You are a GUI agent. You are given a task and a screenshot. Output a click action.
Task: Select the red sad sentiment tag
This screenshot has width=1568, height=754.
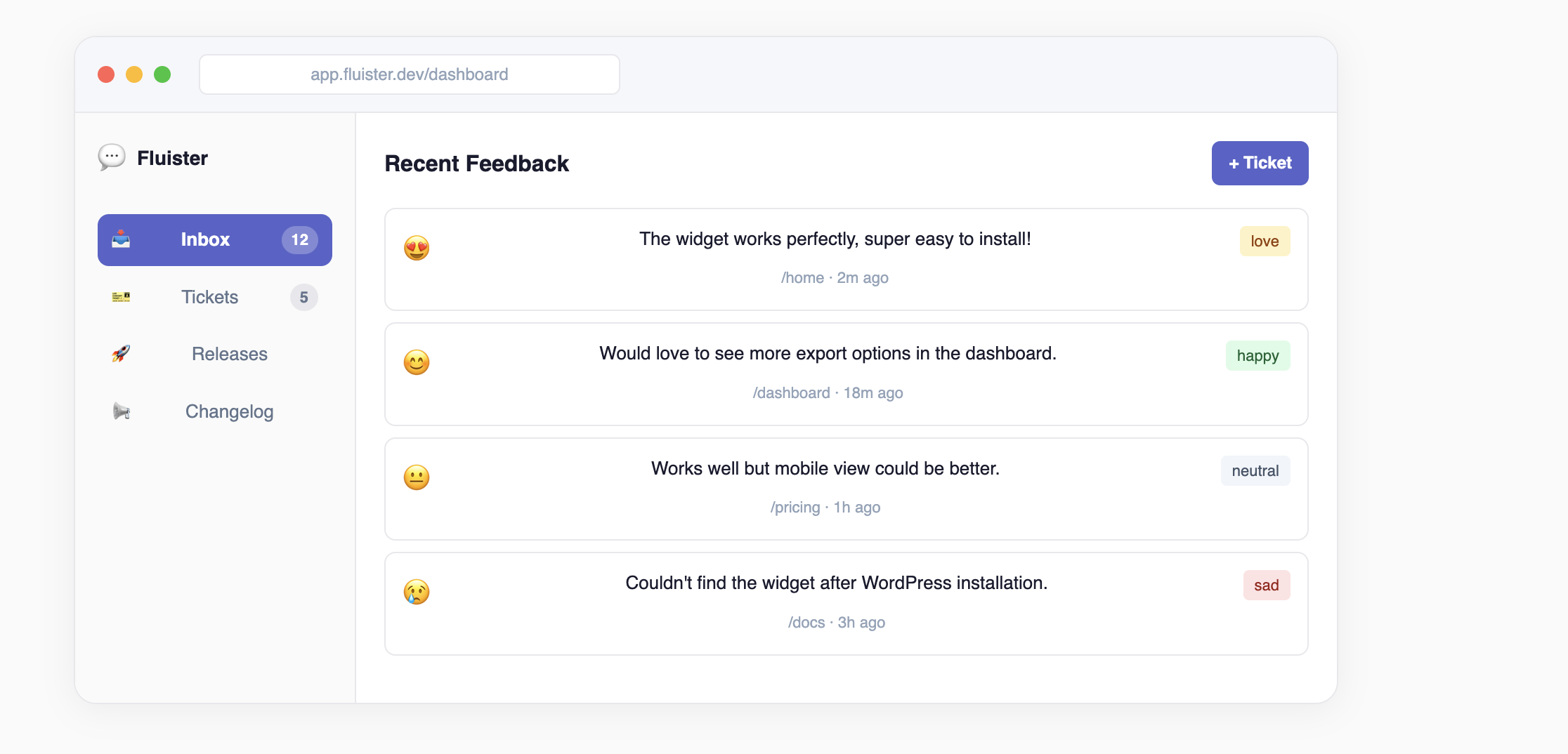click(1266, 586)
